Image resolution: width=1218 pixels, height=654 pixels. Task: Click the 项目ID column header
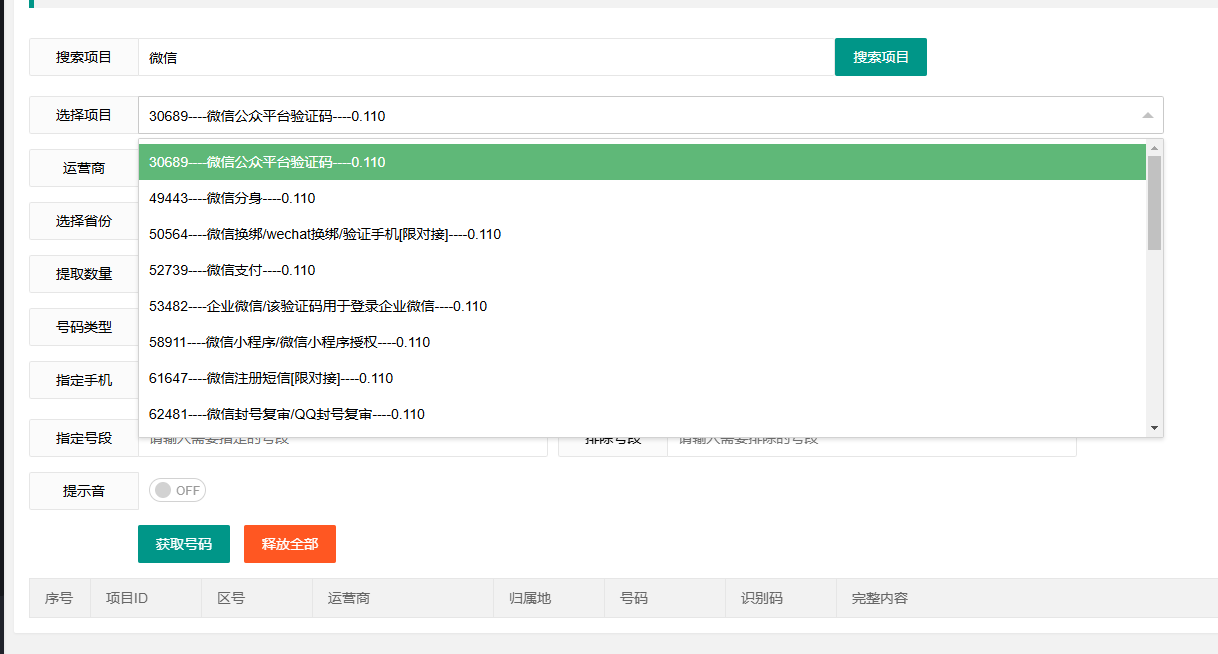146,598
